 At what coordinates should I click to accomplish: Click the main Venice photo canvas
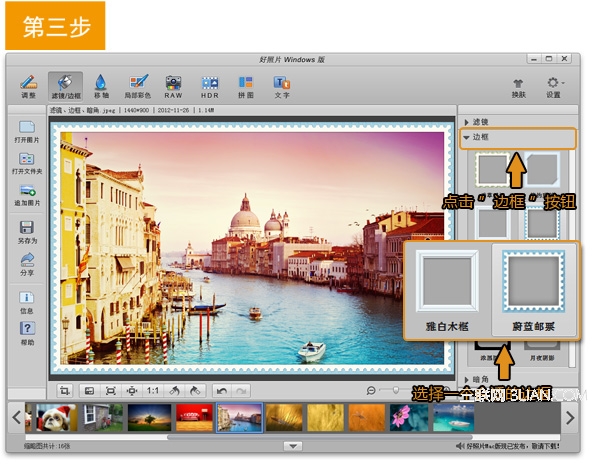click(x=252, y=248)
